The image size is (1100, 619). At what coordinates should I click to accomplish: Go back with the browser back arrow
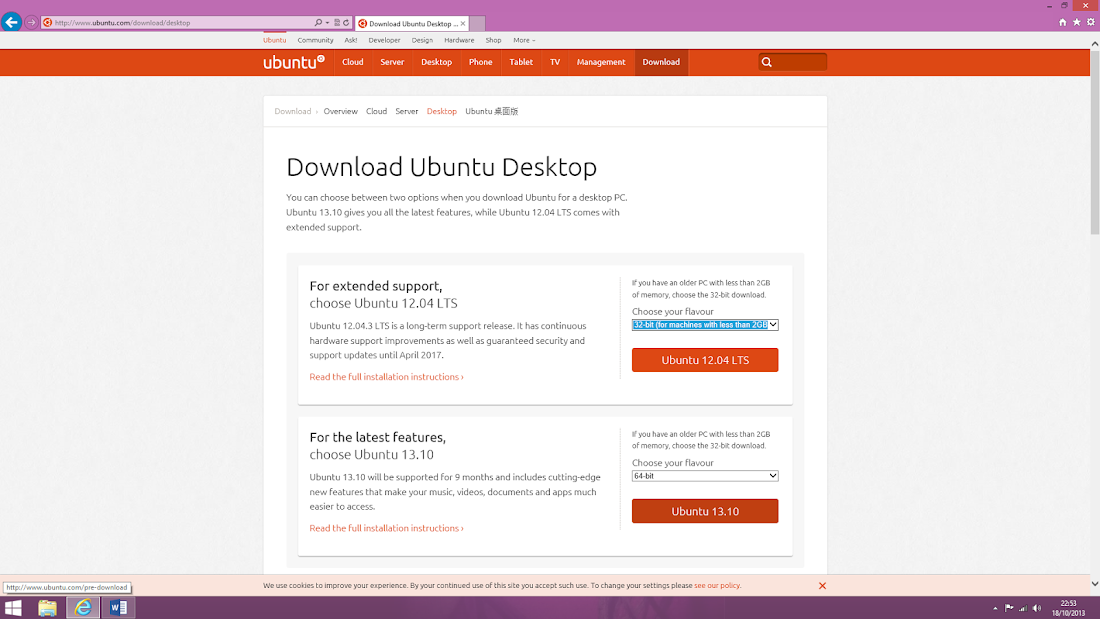(x=11, y=22)
